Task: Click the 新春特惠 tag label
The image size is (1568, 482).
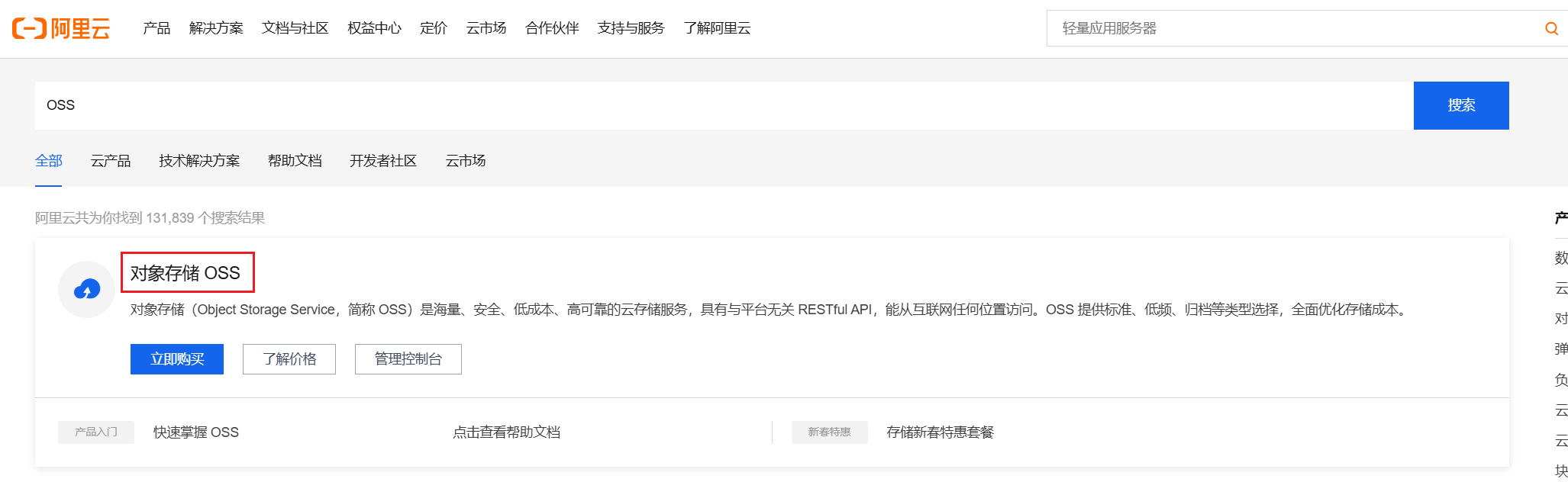Action: (830, 432)
